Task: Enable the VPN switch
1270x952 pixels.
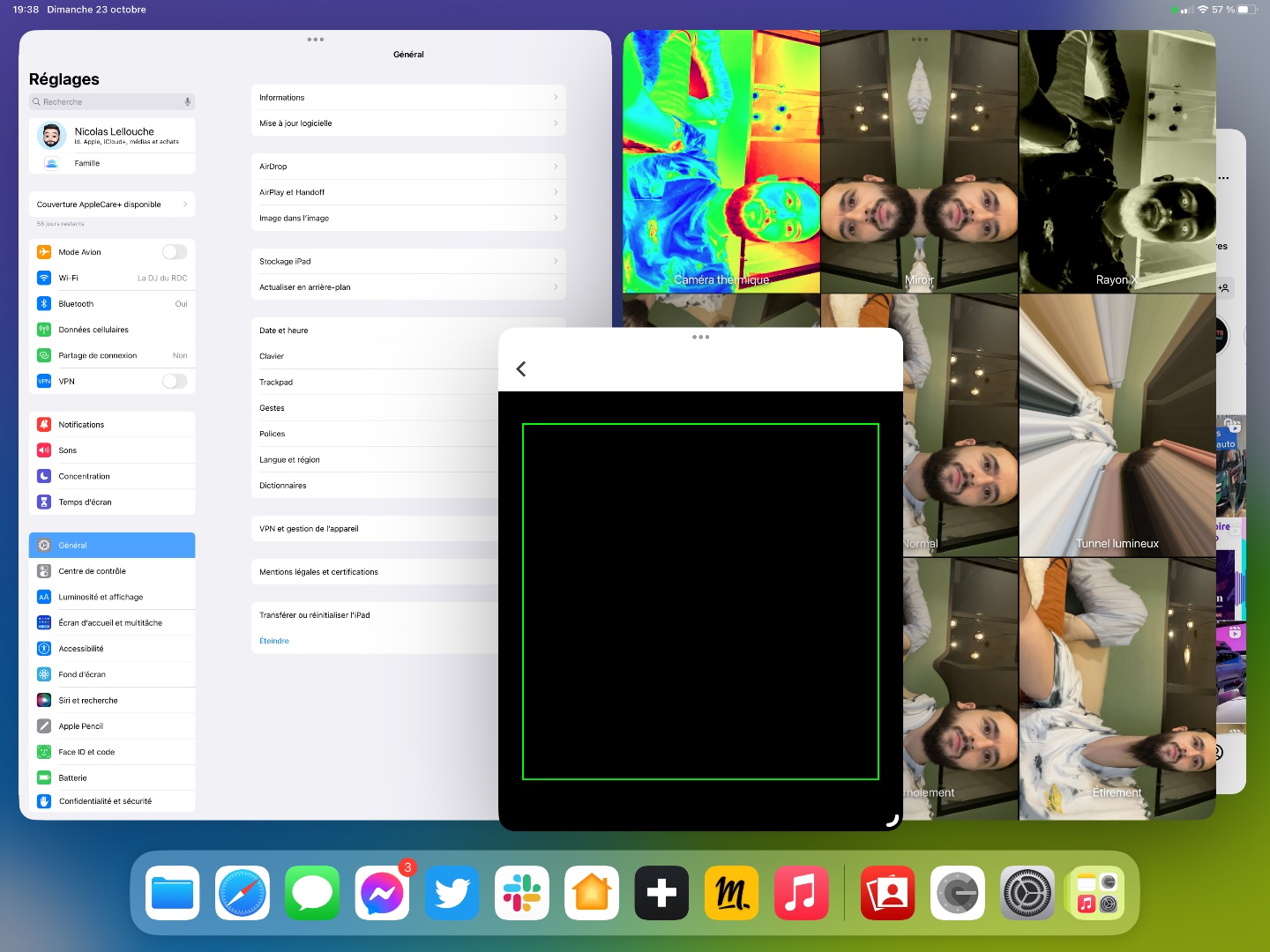Action: tap(174, 382)
